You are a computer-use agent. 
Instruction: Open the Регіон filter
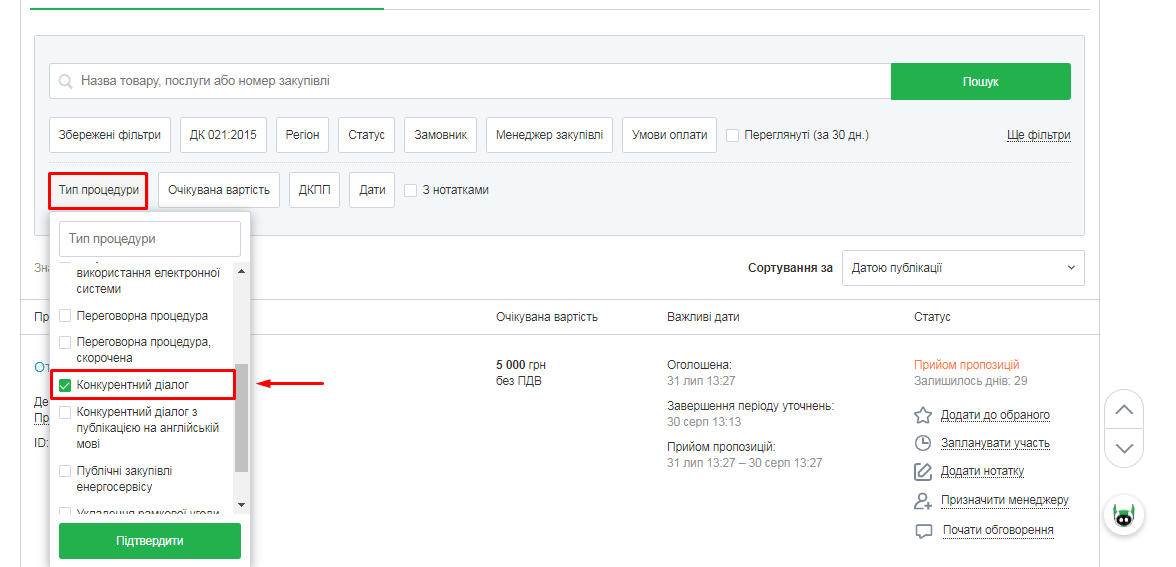pyautogui.click(x=302, y=135)
